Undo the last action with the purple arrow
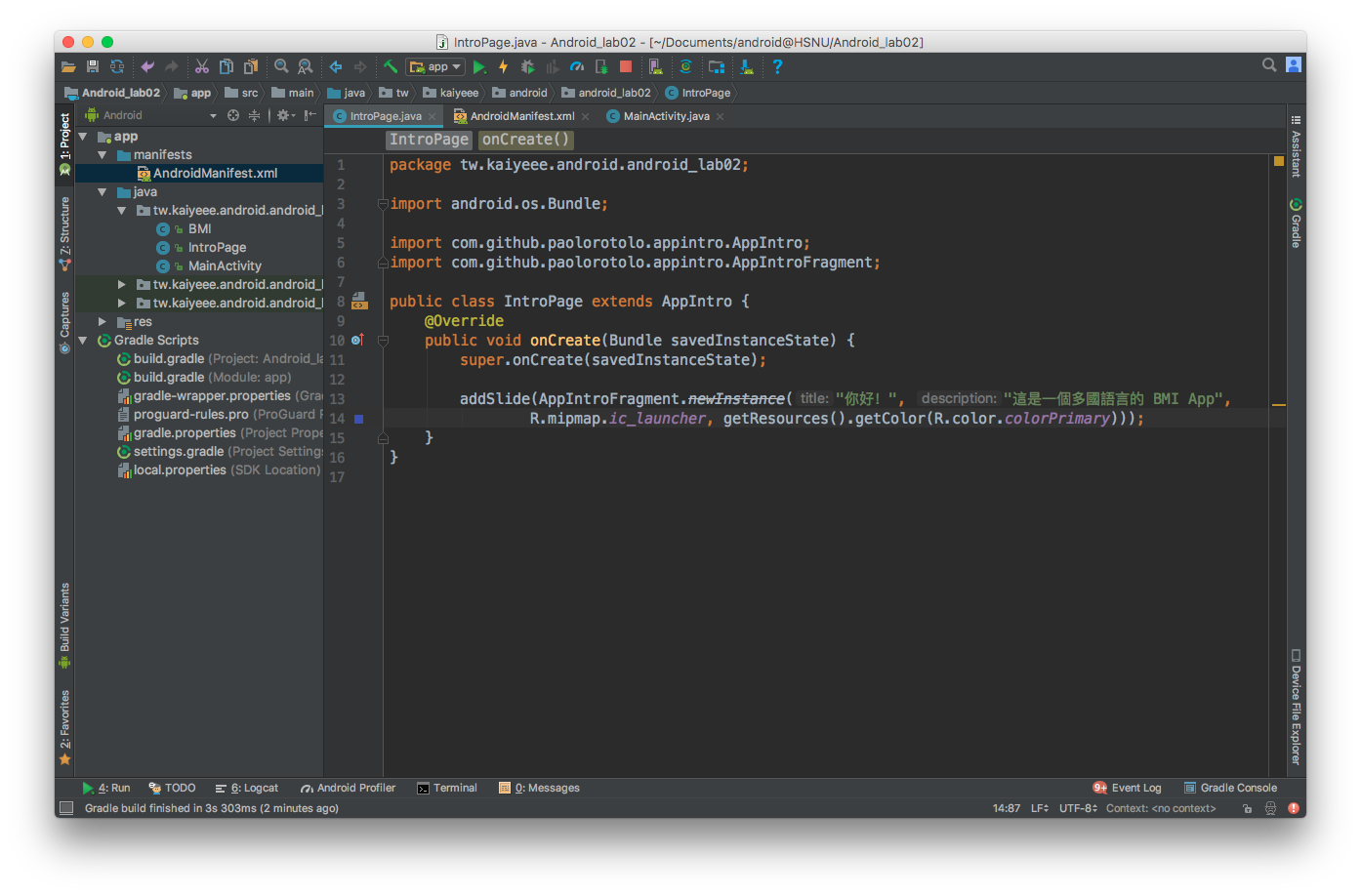The image size is (1361, 896). [x=147, y=67]
